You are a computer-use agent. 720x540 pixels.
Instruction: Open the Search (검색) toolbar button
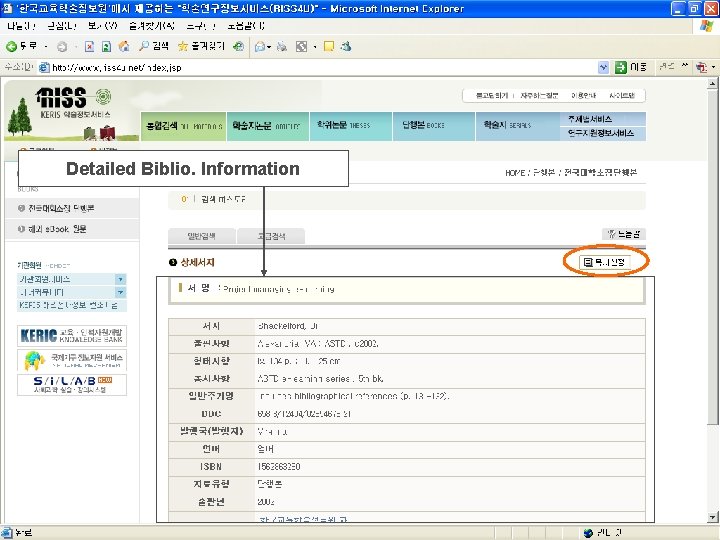tap(154, 46)
